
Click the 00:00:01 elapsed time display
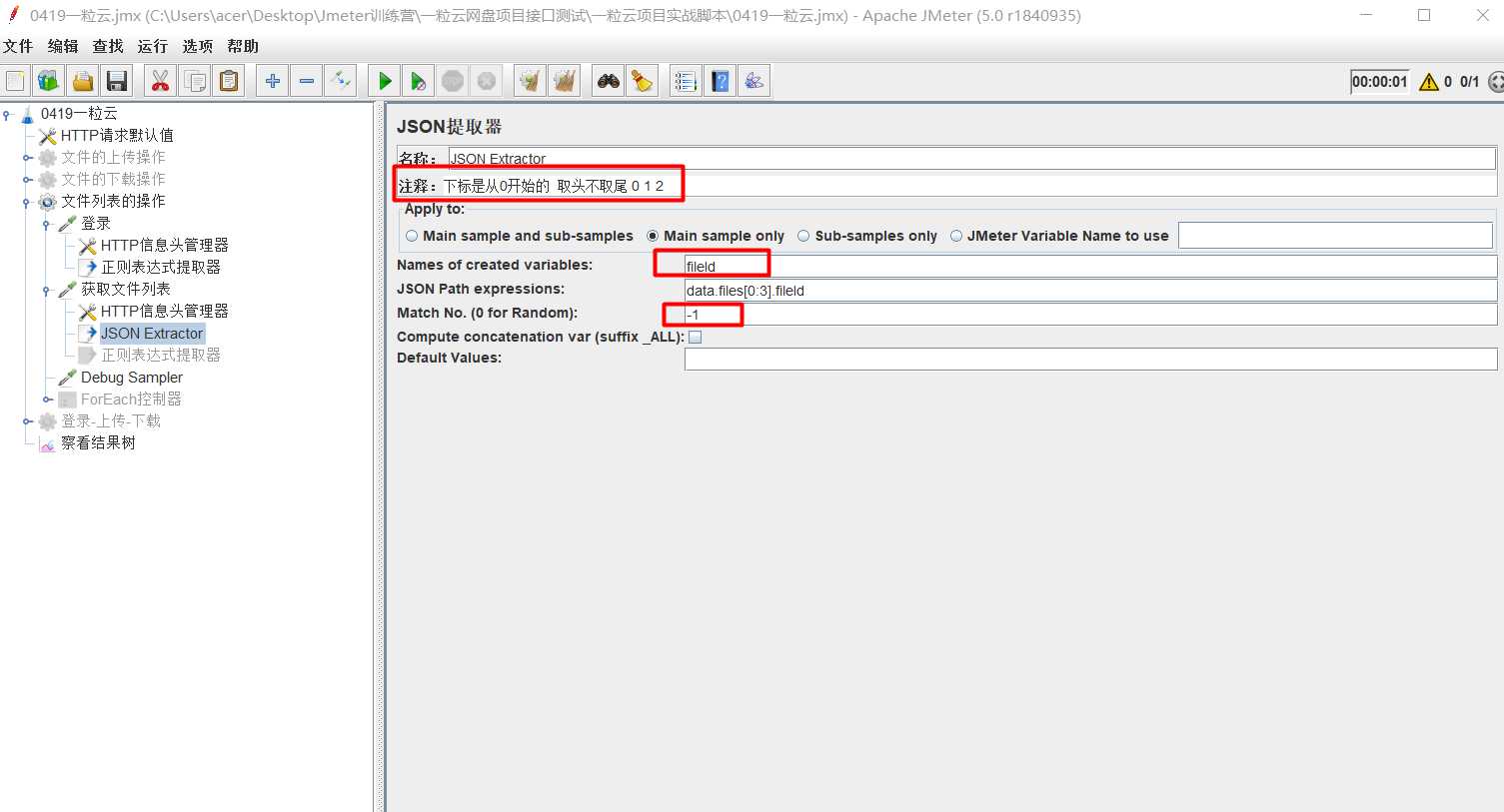tap(1379, 82)
